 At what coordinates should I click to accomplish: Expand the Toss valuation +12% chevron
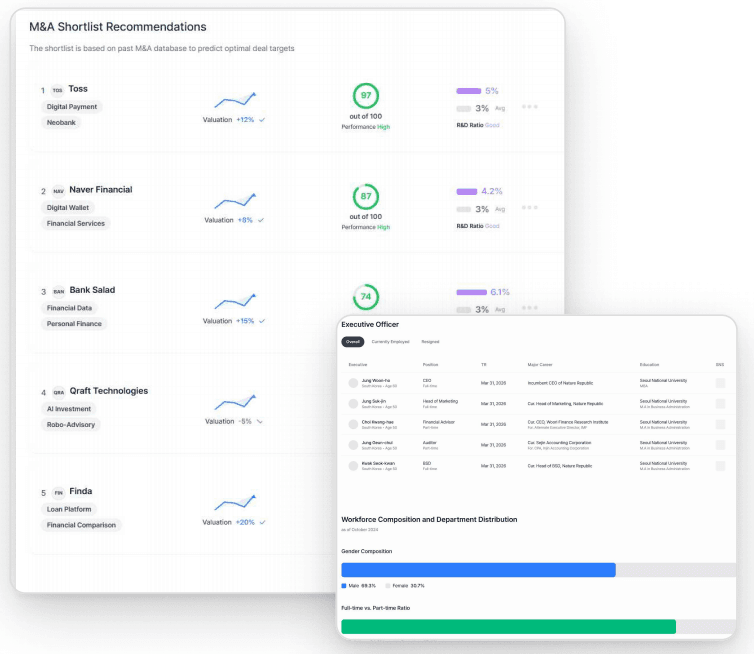(x=262, y=120)
